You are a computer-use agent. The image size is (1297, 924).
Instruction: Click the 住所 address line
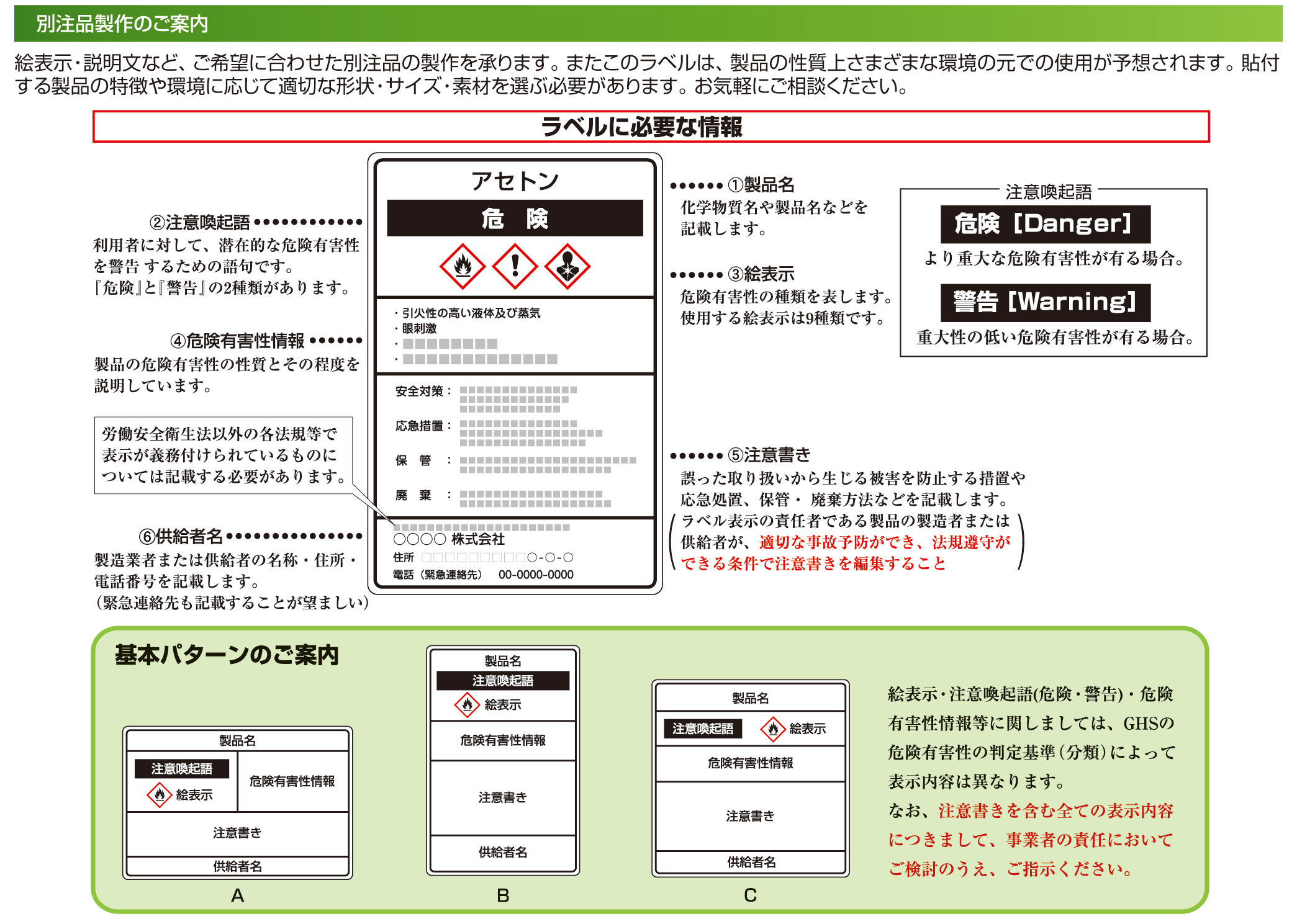click(483, 557)
